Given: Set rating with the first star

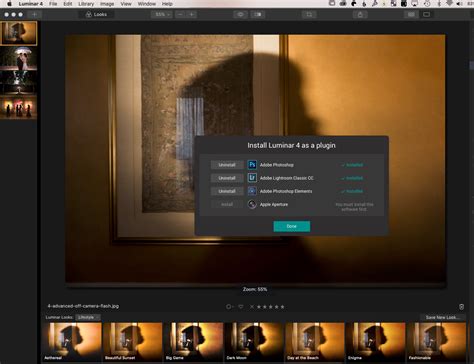Looking at the screenshot, I should (x=259, y=307).
